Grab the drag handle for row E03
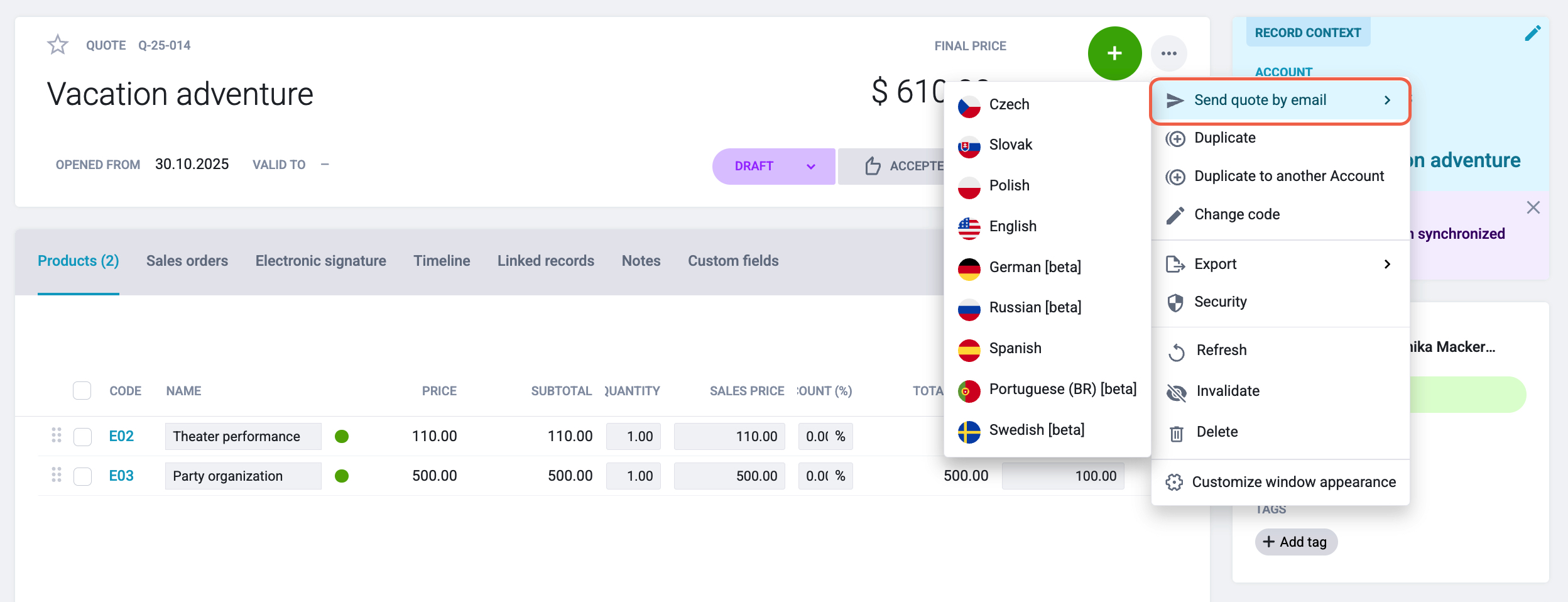The width and height of the screenshot is (1568, 602). pos(56,474)
